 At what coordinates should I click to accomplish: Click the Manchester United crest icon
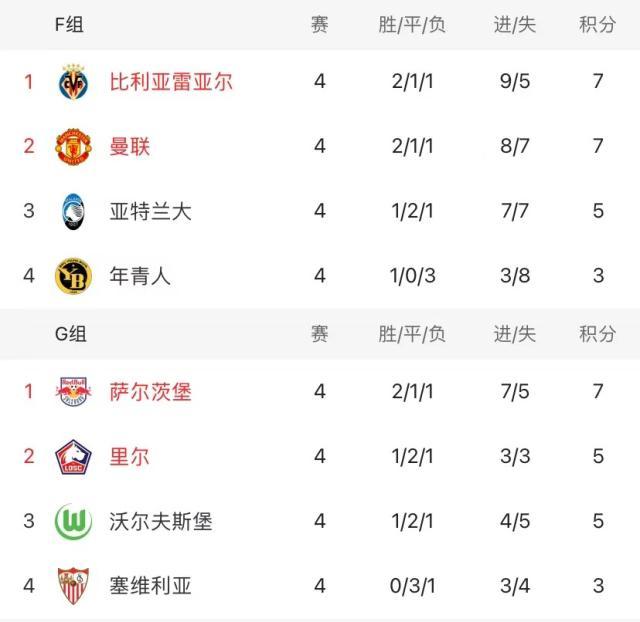click(73, 147)
